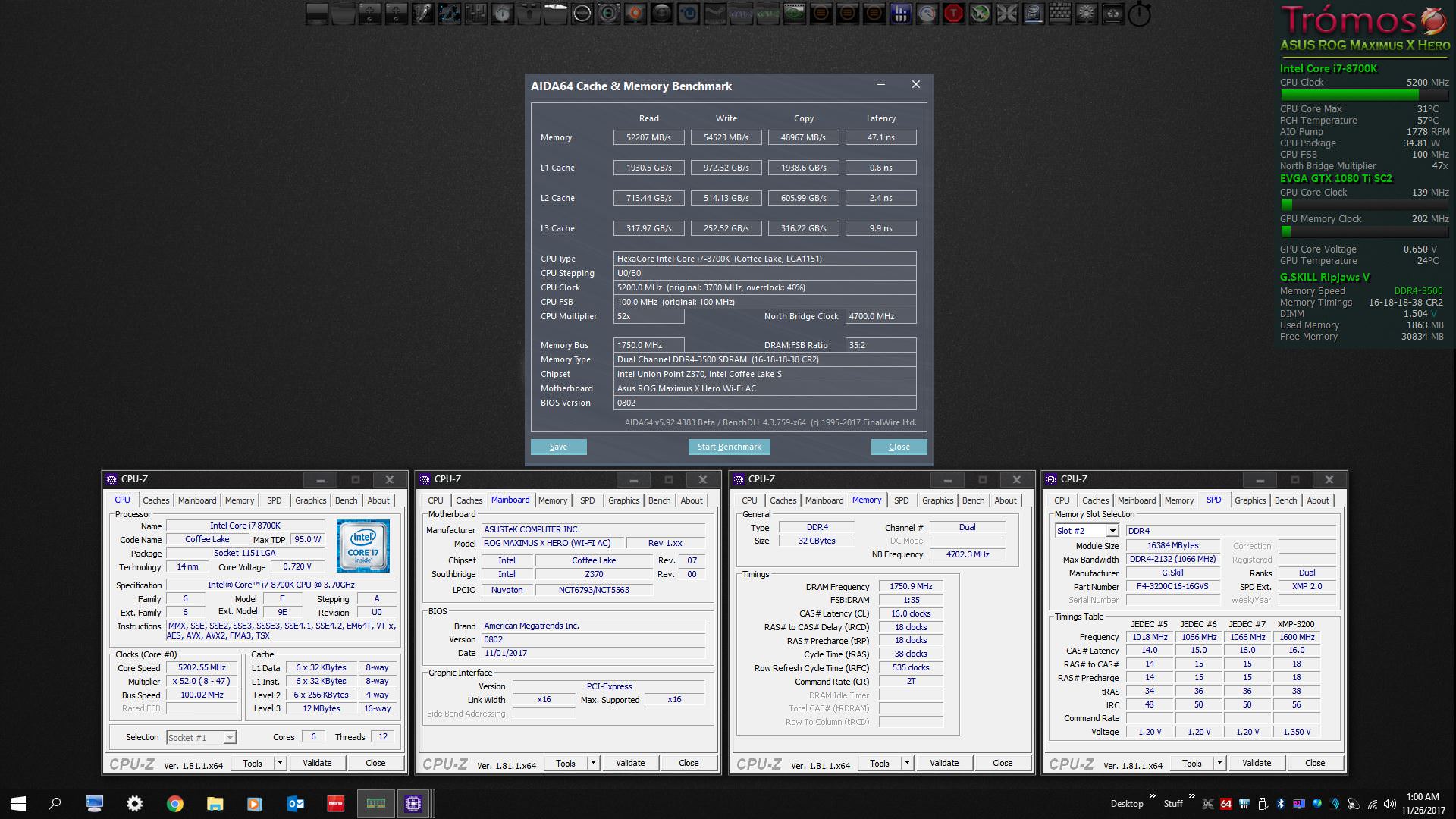Viewport: 1456px width, 819px height.
Task: Select Mainboard tab in CPU-Z SPD window
Action: tap(1137, 500)
